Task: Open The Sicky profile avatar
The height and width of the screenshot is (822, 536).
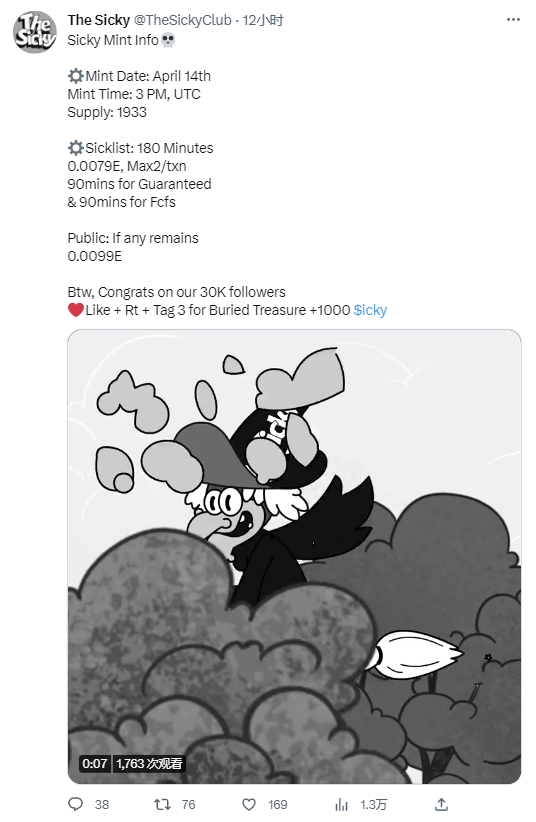Action: coord(35,32)
